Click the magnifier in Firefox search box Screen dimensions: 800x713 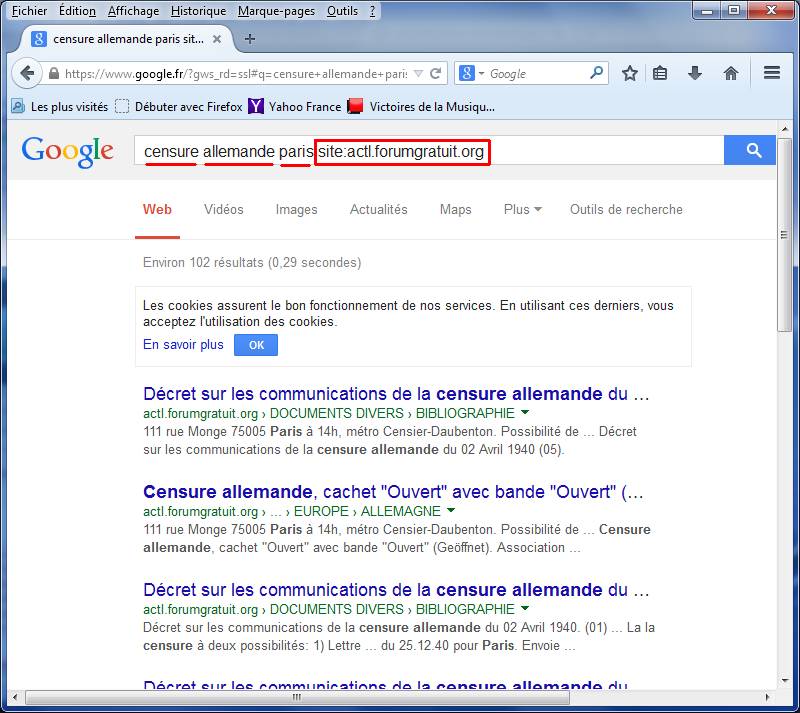tap(596, 73)
